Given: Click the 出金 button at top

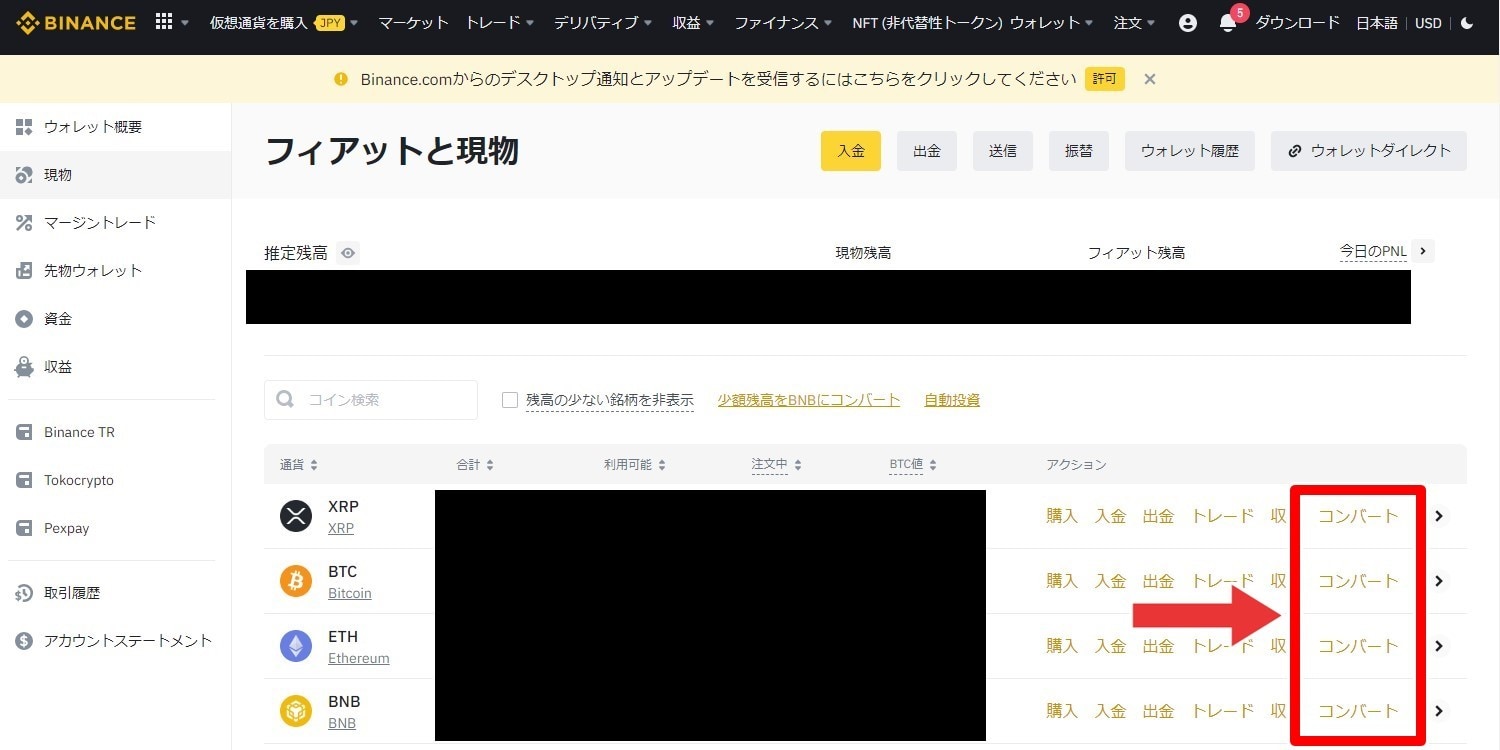Looking at the screenshot, I should 927,151.
